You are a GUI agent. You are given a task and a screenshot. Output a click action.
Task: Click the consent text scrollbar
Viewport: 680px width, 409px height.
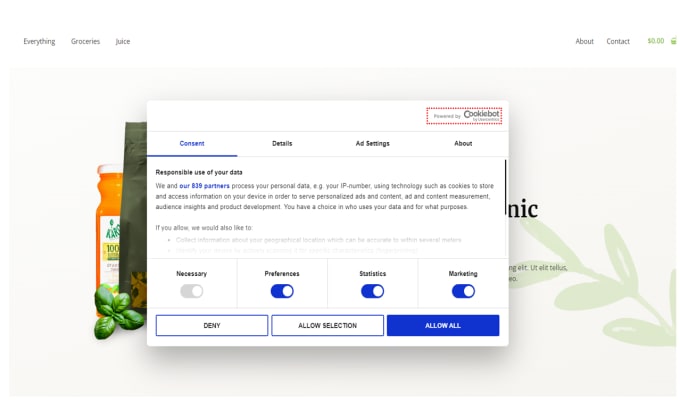click(505, 188)
